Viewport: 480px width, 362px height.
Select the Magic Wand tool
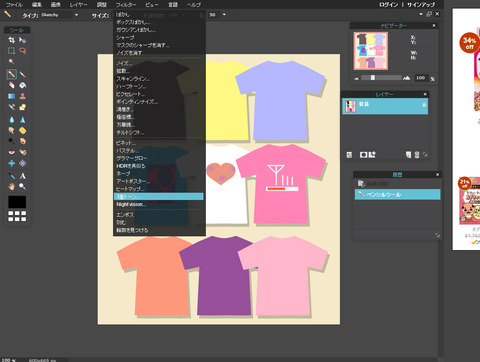pyautogui.click(x=12, y=62)
